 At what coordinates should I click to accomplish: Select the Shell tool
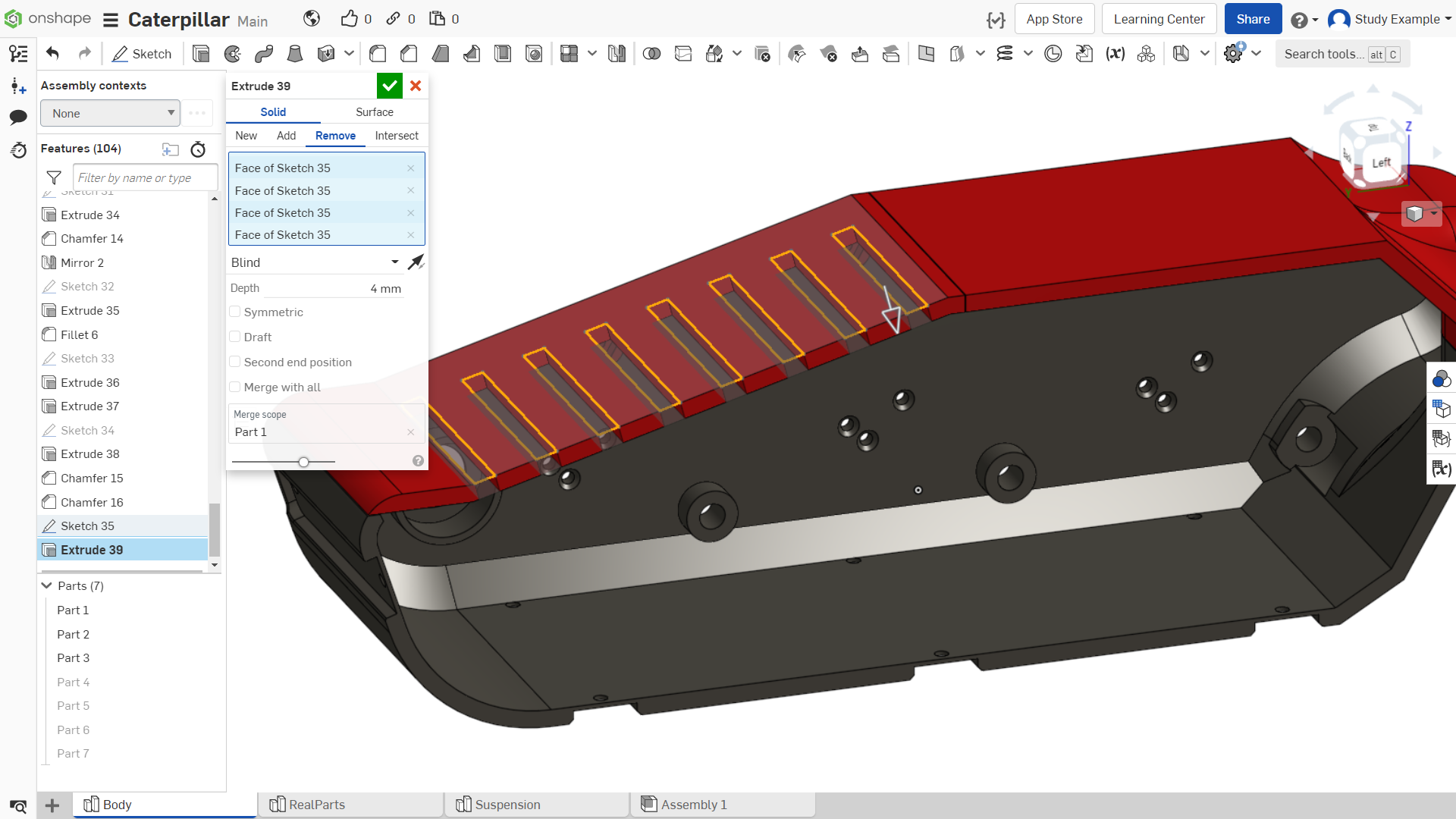[503, 54]
